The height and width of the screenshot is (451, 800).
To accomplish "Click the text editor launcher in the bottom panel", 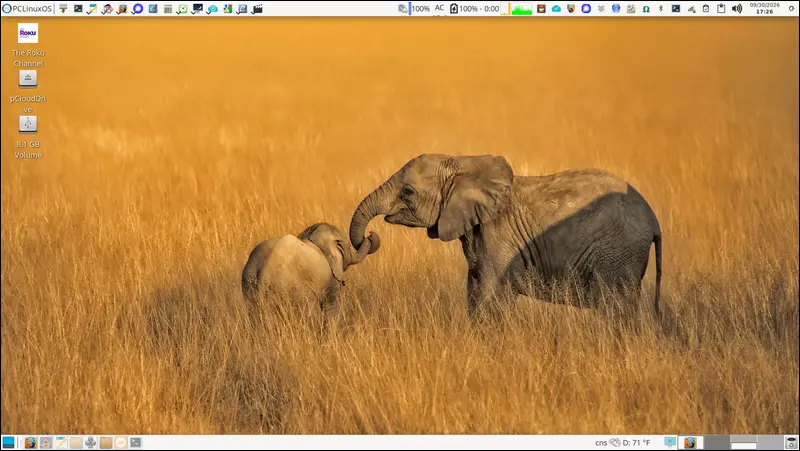I will [61, 442].
